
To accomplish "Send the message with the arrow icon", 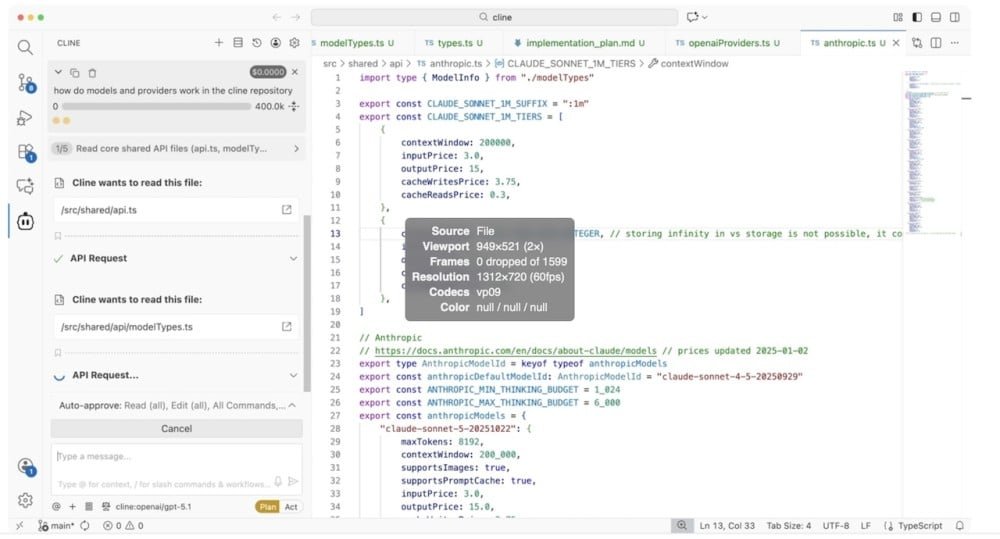I will [293, 482].
